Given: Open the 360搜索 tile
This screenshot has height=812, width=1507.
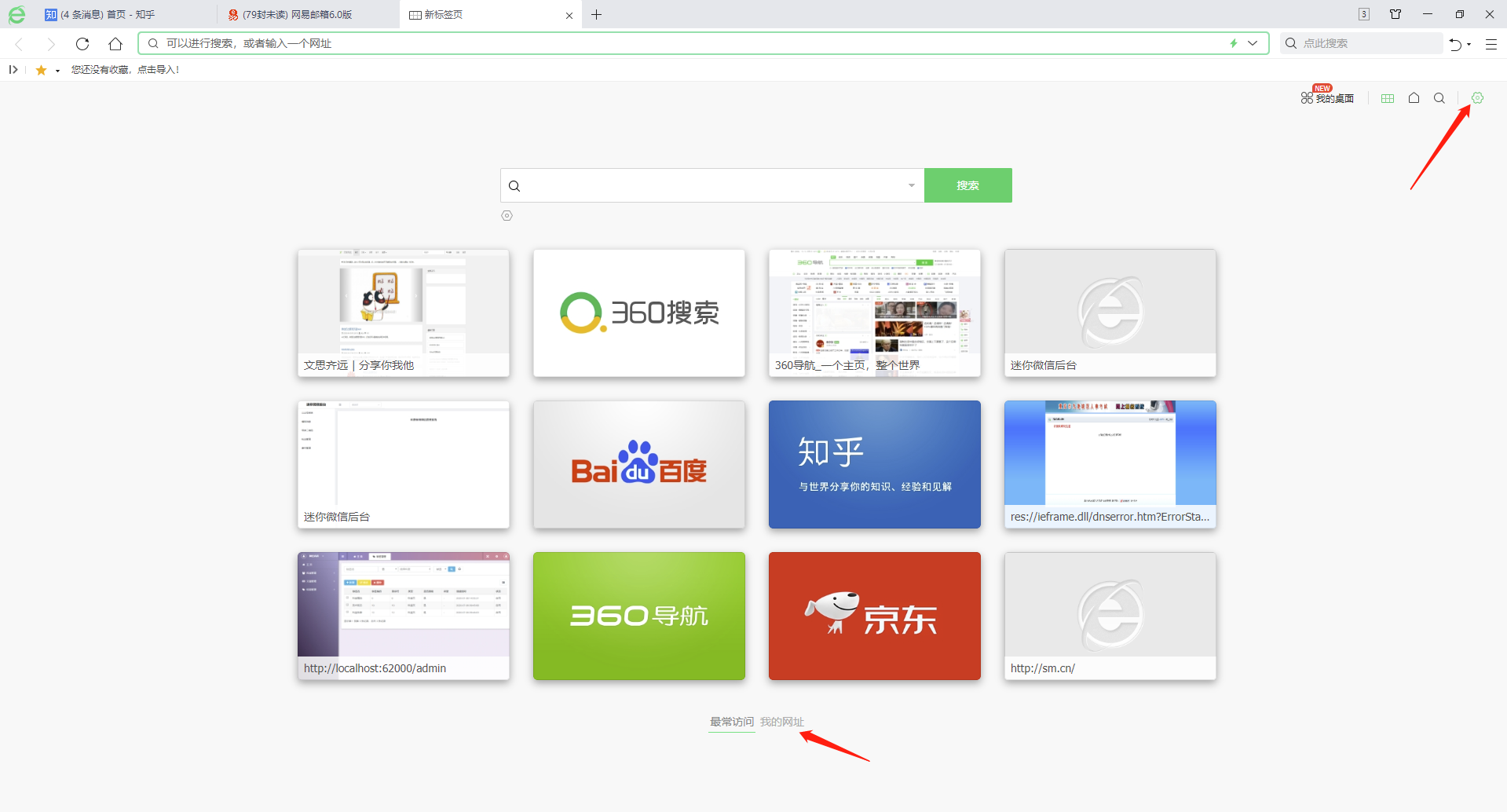Looking at the screenshot, I should [639, 313].
